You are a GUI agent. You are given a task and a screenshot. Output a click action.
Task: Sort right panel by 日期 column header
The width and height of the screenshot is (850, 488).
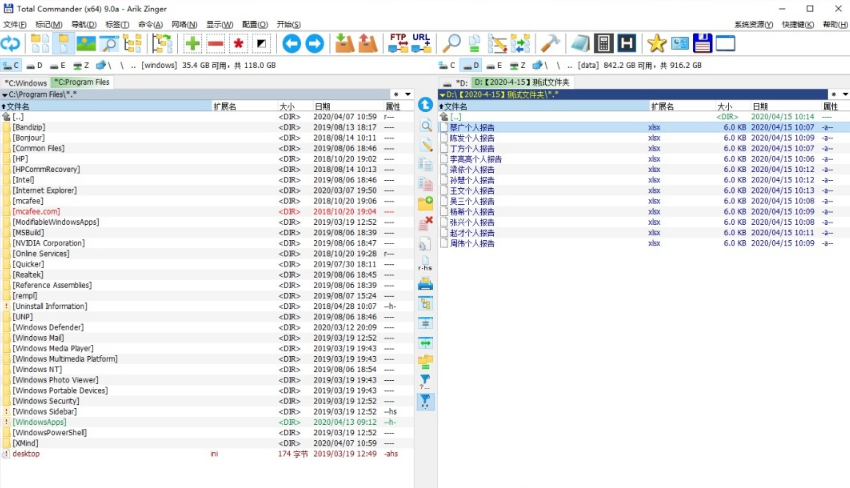(760, 106)
